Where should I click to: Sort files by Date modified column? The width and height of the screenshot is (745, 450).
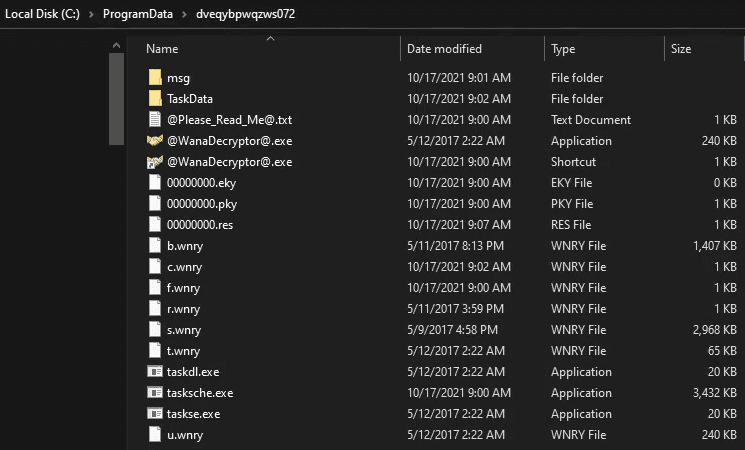[444, 49]
